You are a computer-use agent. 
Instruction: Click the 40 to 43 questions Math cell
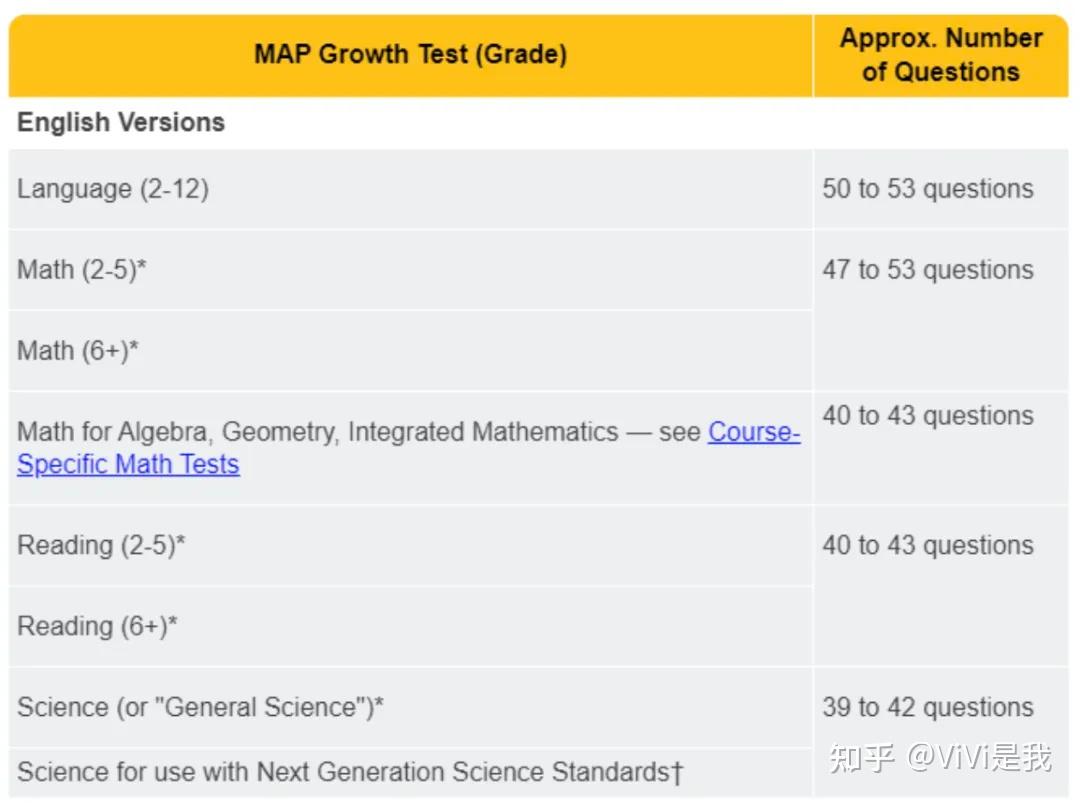click(928, 416)
